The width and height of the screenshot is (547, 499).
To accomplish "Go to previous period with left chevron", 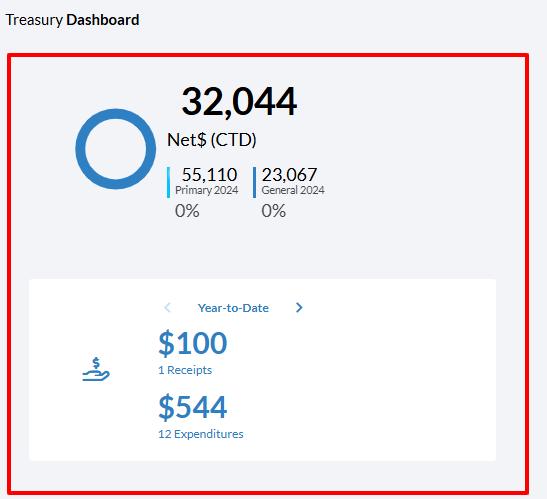I will coord(167,307).
